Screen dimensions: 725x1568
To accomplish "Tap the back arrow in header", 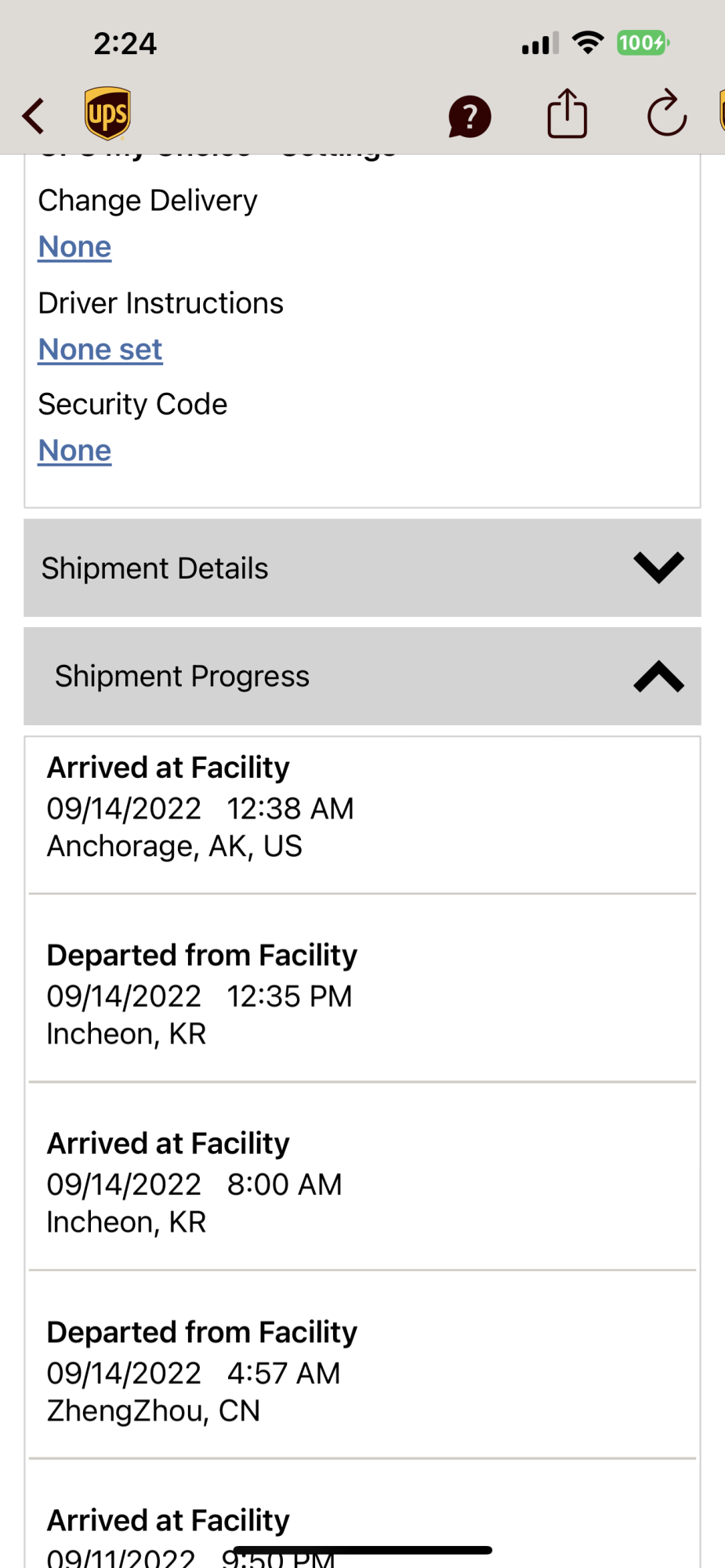I will point(34,117).
